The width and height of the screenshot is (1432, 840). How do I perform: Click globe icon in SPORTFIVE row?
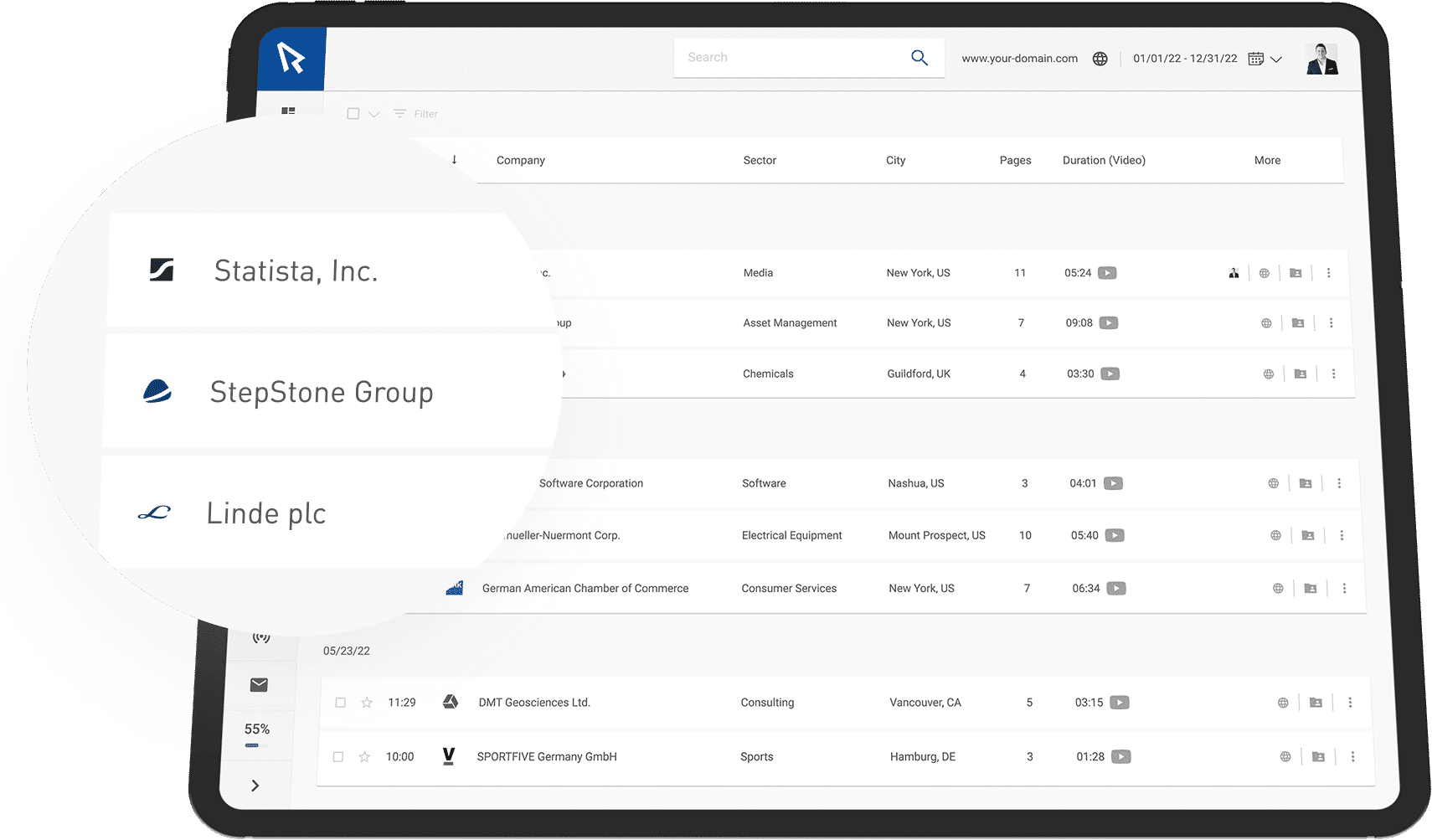coord(1285,757)
